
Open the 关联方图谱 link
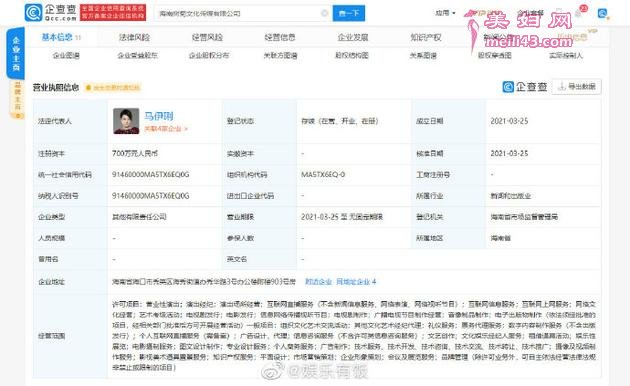280,55
